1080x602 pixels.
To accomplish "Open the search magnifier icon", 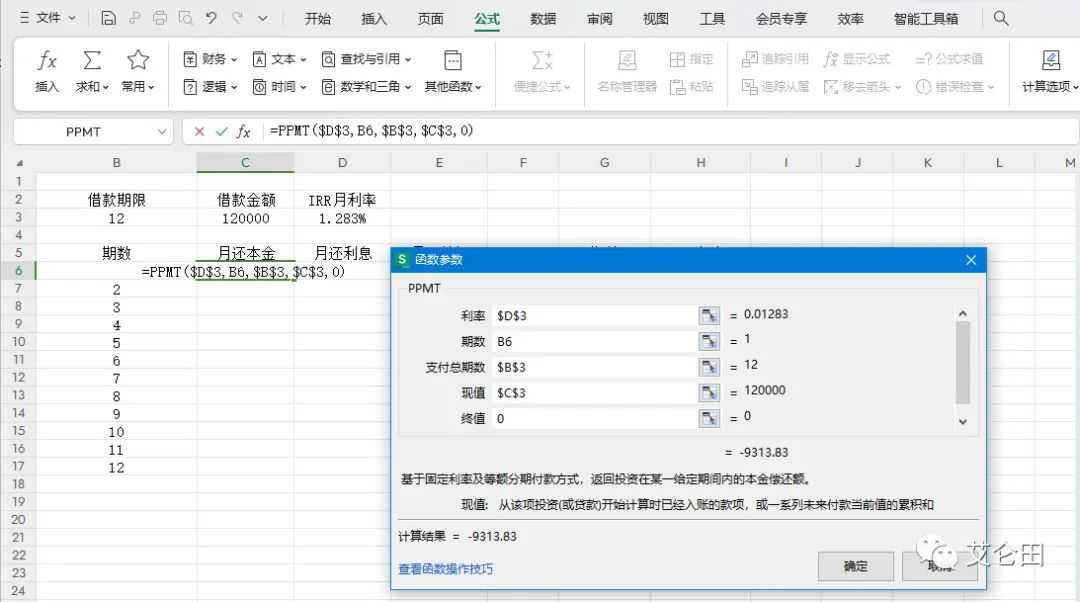I will coord(1001,18).
